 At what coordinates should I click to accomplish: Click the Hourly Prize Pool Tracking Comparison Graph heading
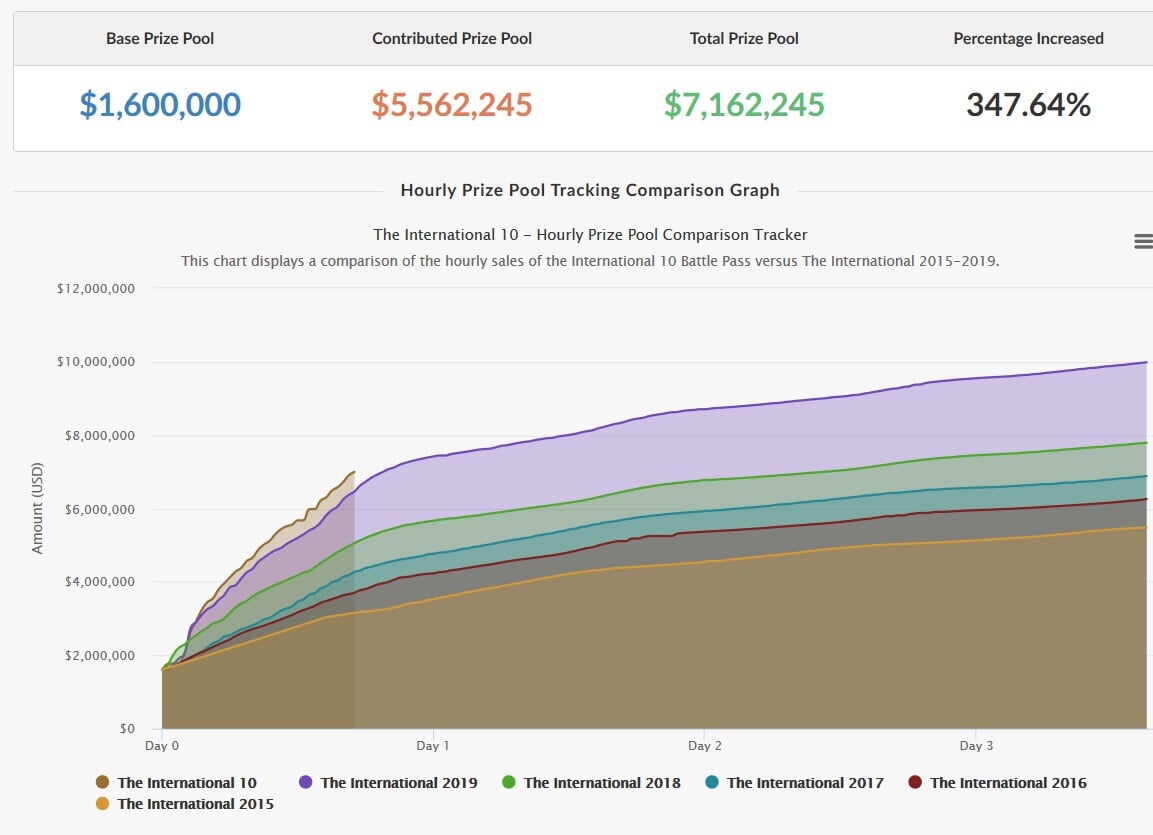(x=590, y=190)
